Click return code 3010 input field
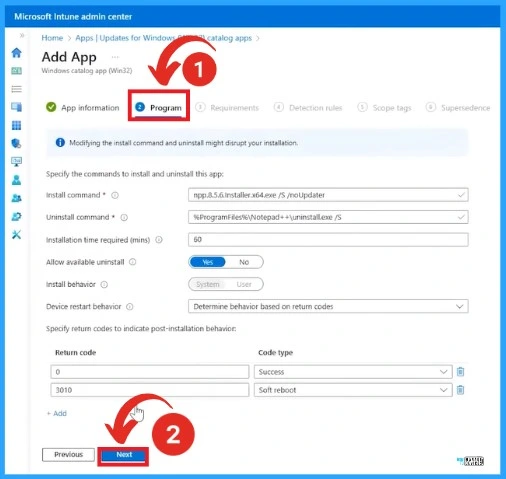Screen dimensions: 506x479 point(150,390)
